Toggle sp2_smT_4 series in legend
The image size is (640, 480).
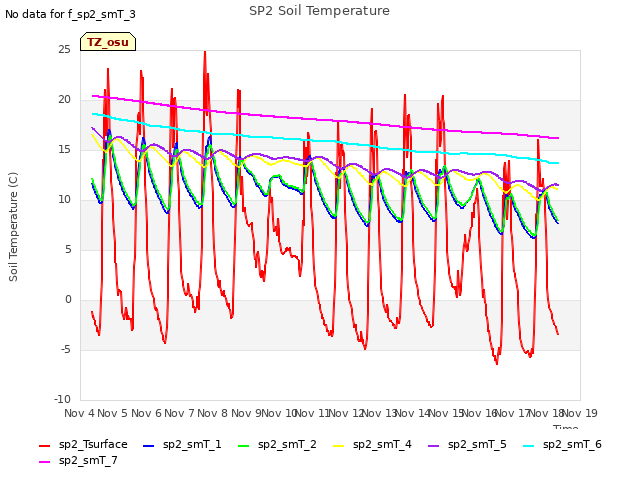coord(372,444)
